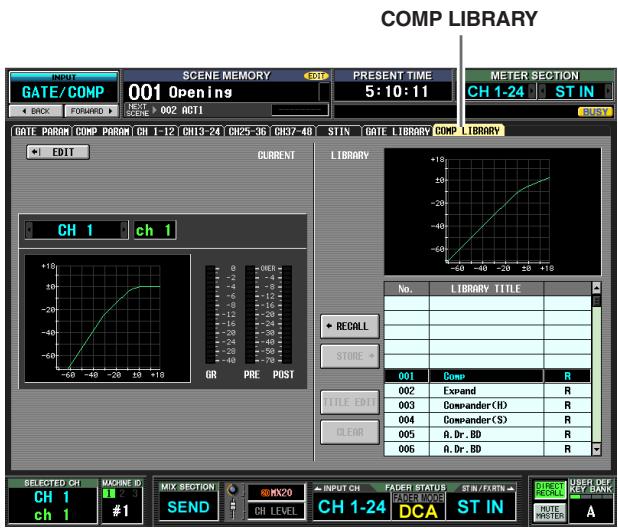
Task: Toggle MUTE MASTER button
Action: click(x=550, y=512)
